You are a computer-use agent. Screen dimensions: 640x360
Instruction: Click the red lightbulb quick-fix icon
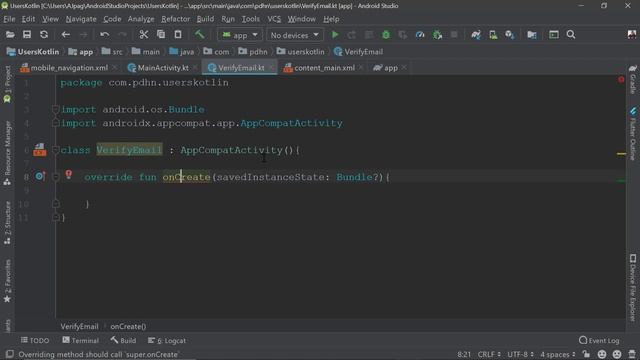[x=69, y=174]
